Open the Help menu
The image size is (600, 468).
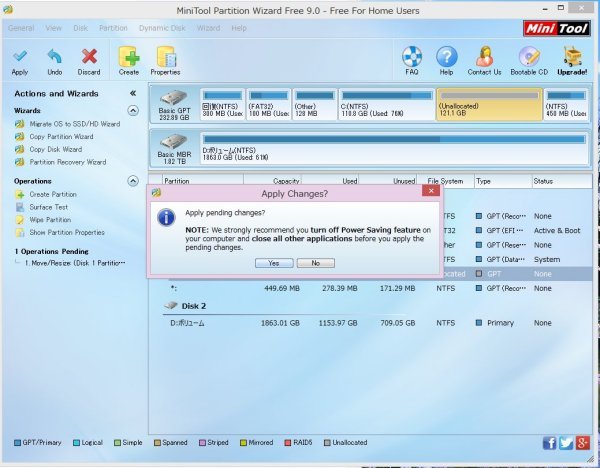[x=239, y=28]
